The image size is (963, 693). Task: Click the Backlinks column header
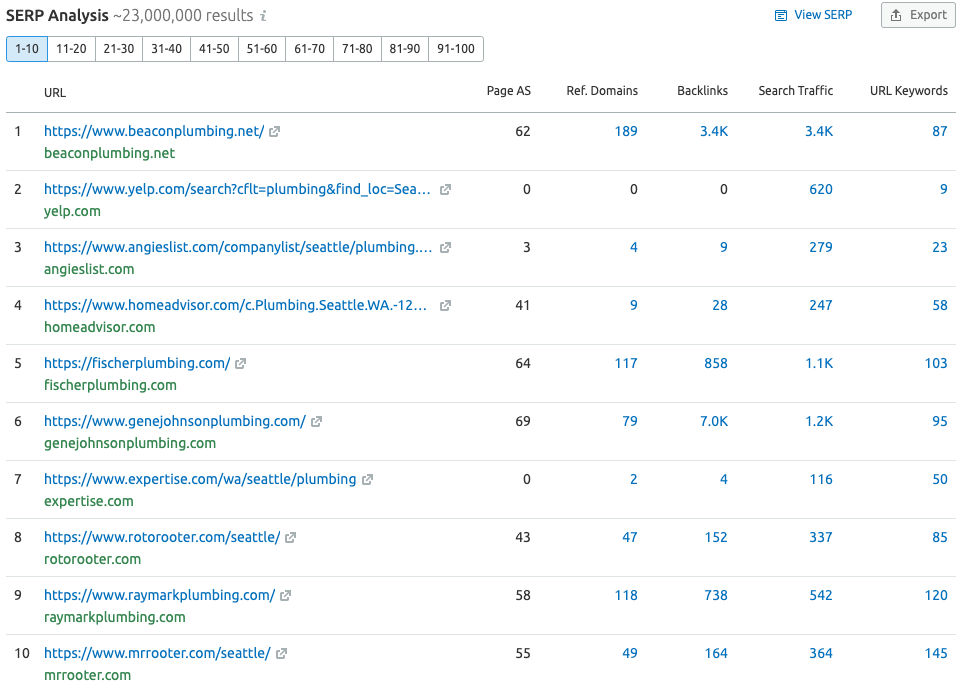pos(703,91)
